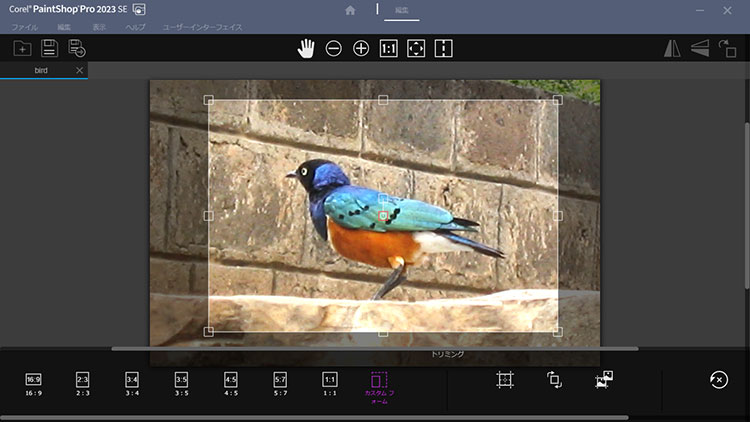Viewport: 750px width, 422px height.
Task: Click the cancel crop reset button
Action: [x=718, y=380]
